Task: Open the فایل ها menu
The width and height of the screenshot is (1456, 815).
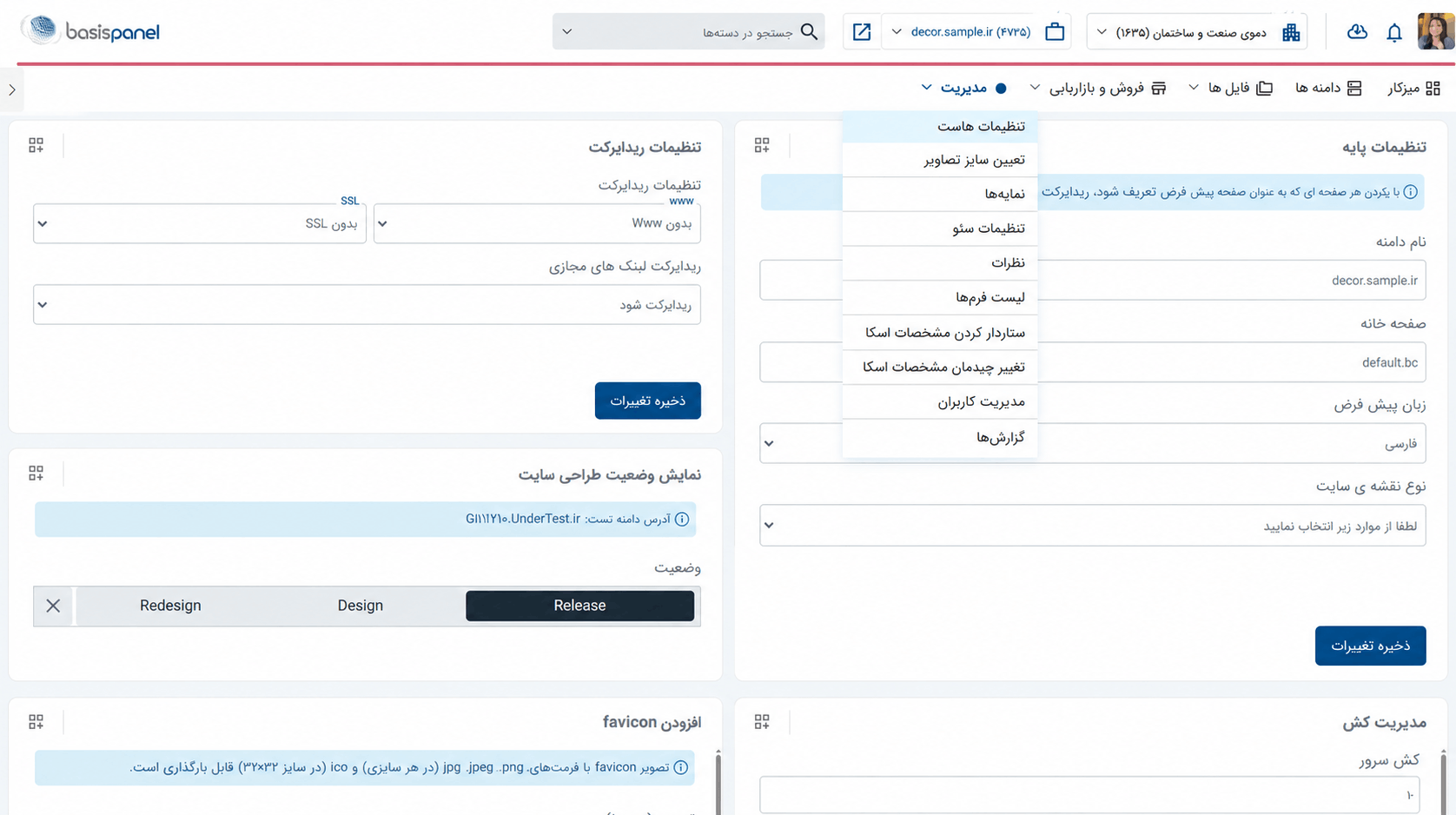Action: pyautogui.click(x=1230, y=88)
